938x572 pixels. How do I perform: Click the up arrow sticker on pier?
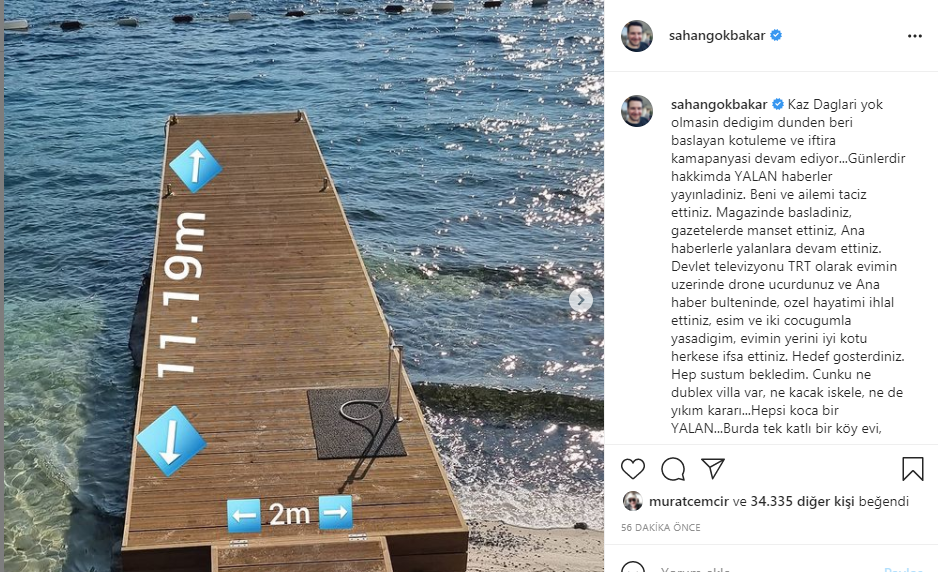[x=196, y=166]
